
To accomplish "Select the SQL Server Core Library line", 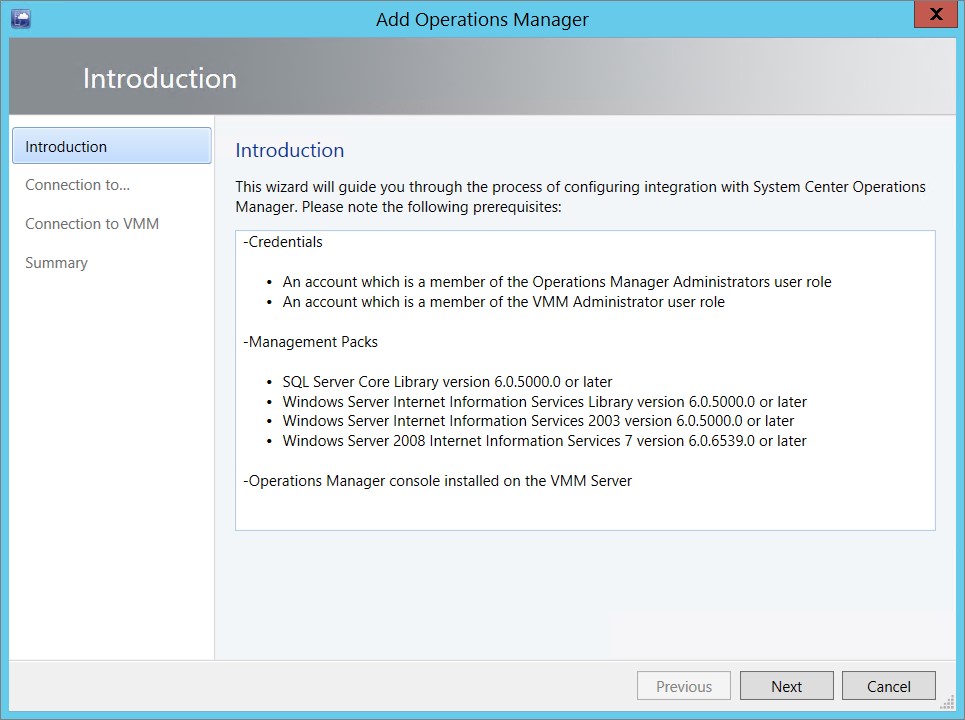I will tap(447, 382).
